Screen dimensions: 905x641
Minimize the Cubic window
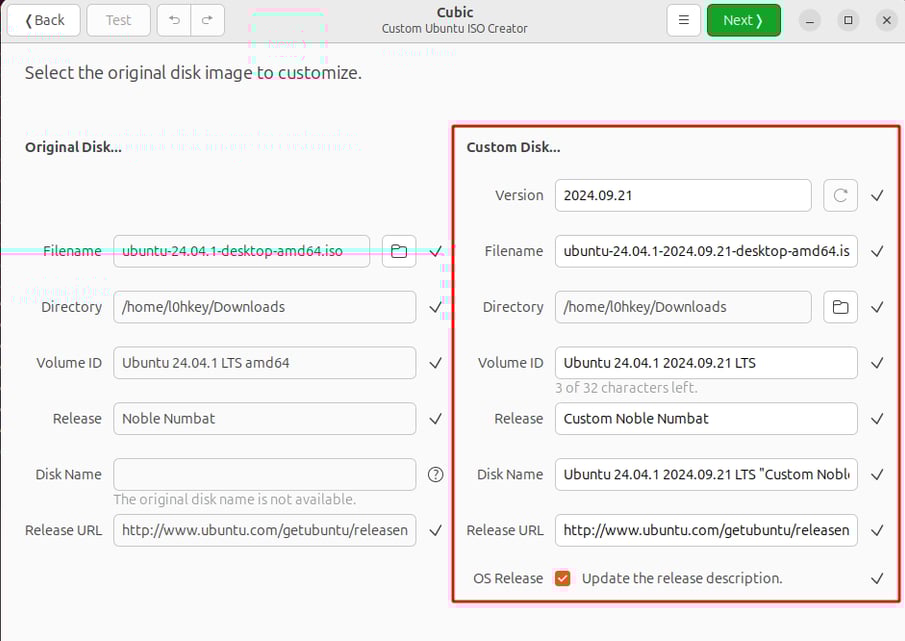pyautogui.click(x=810, y=20)
